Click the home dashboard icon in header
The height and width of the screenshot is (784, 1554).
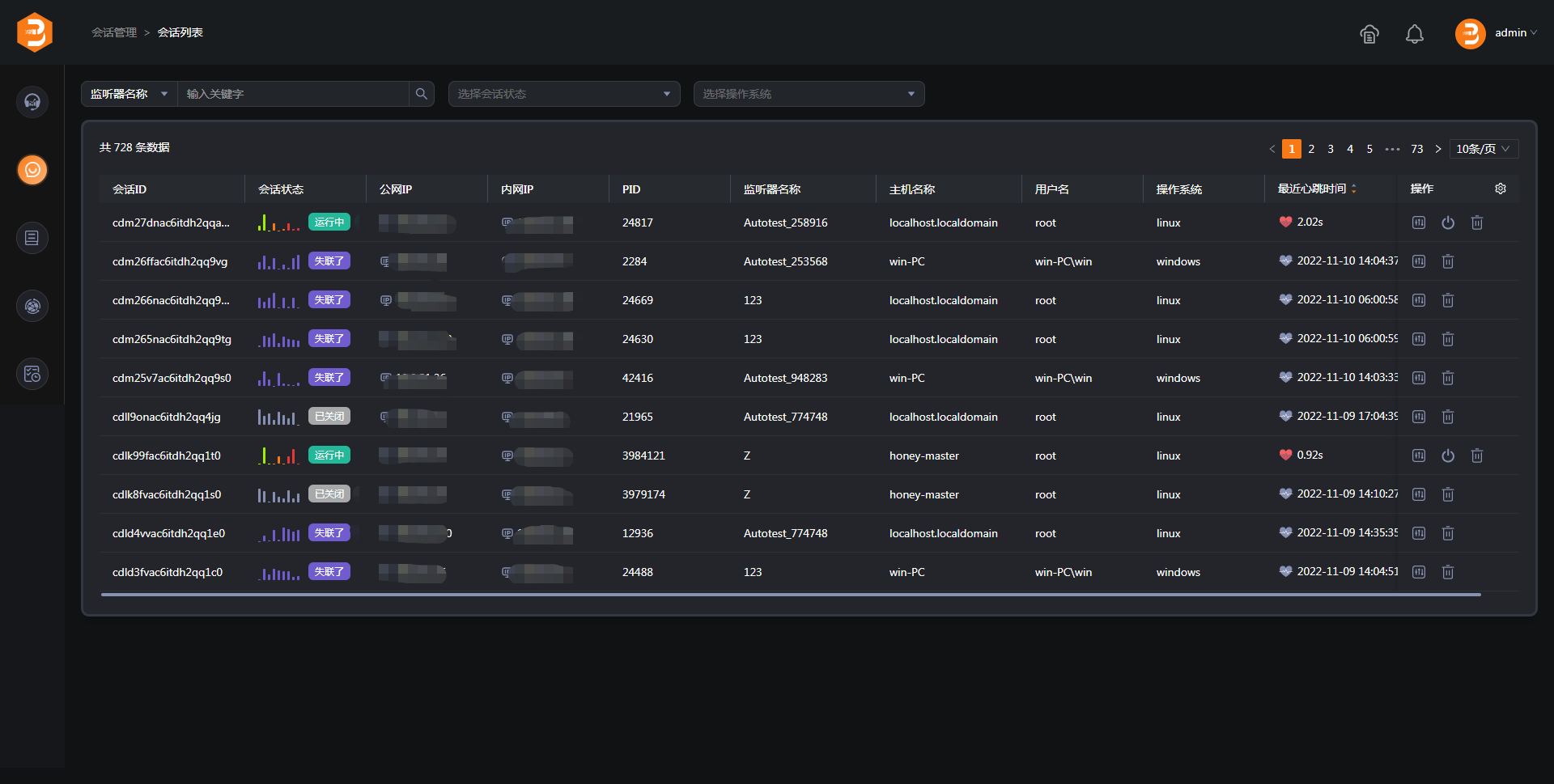click(1369, 34)
